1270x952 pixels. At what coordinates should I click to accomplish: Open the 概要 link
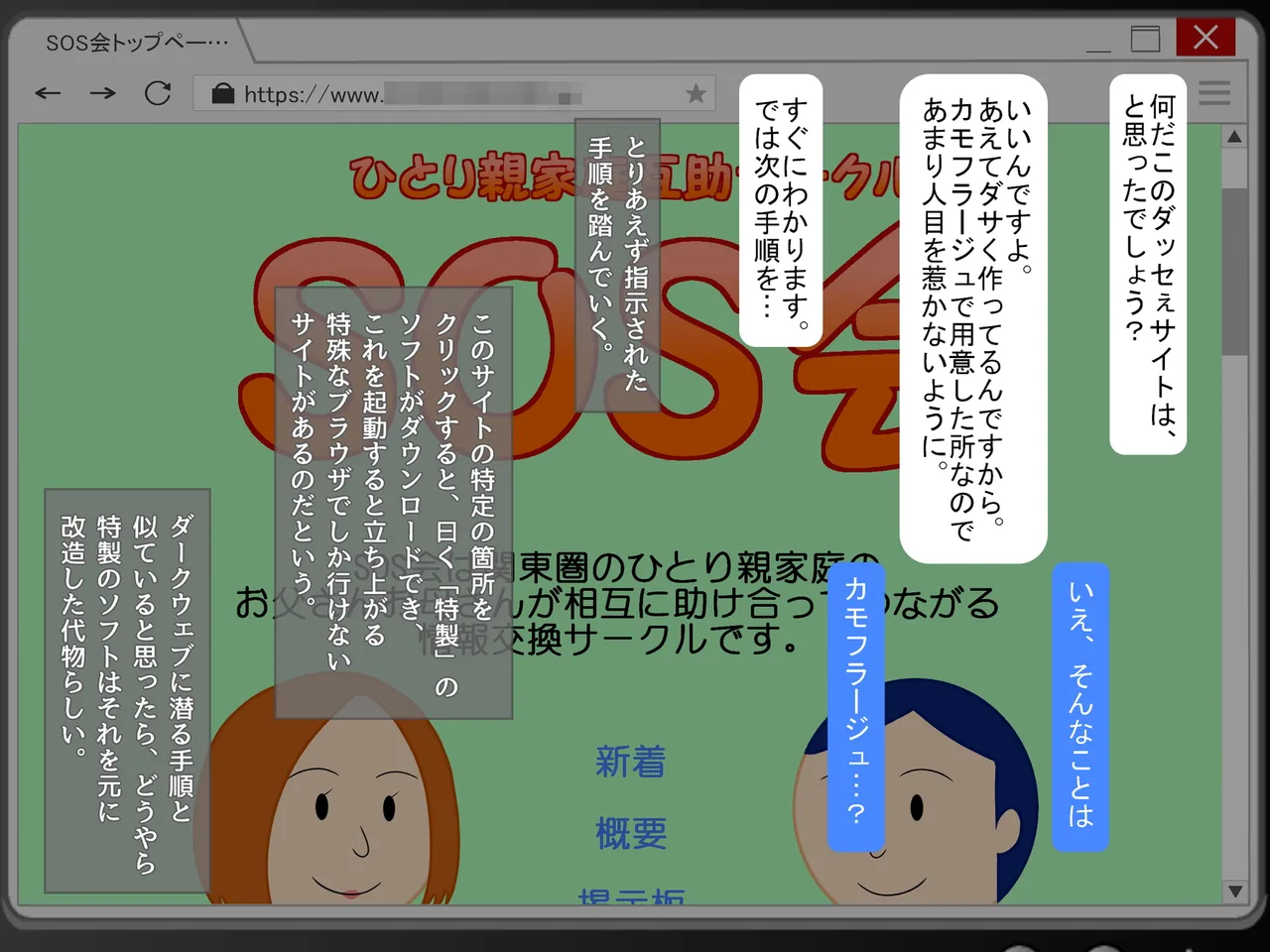pyautogui.click(x=630, y=835)
